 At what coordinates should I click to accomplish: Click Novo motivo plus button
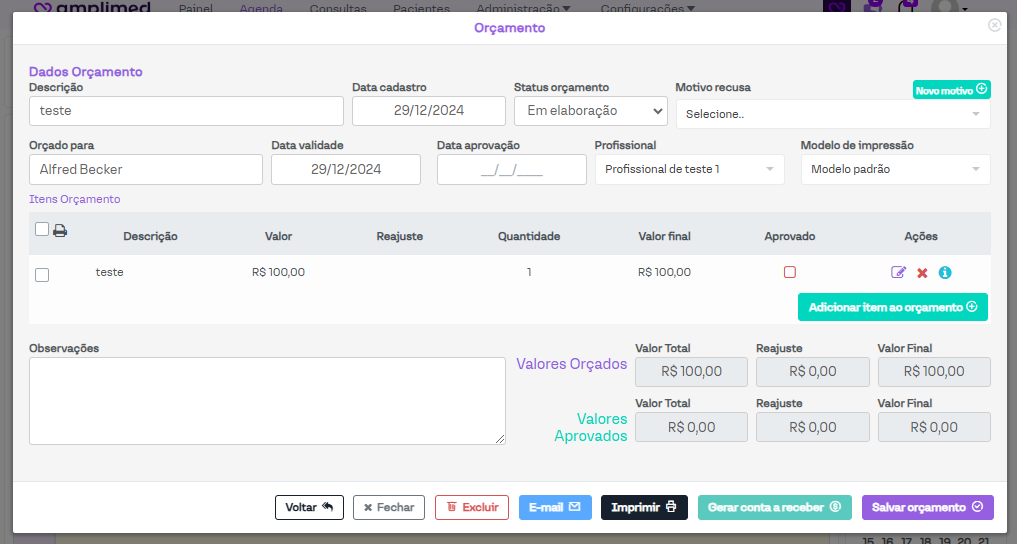[951, 90]
